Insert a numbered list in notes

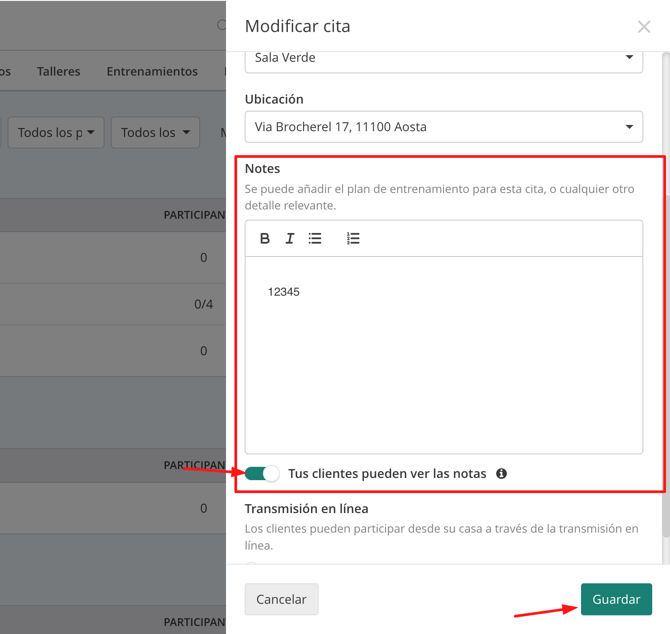click(353, 238)
